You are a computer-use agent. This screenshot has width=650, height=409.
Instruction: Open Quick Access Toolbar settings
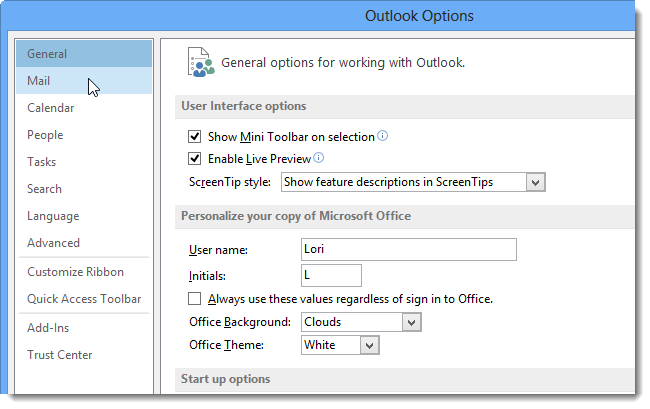[84, 299]
